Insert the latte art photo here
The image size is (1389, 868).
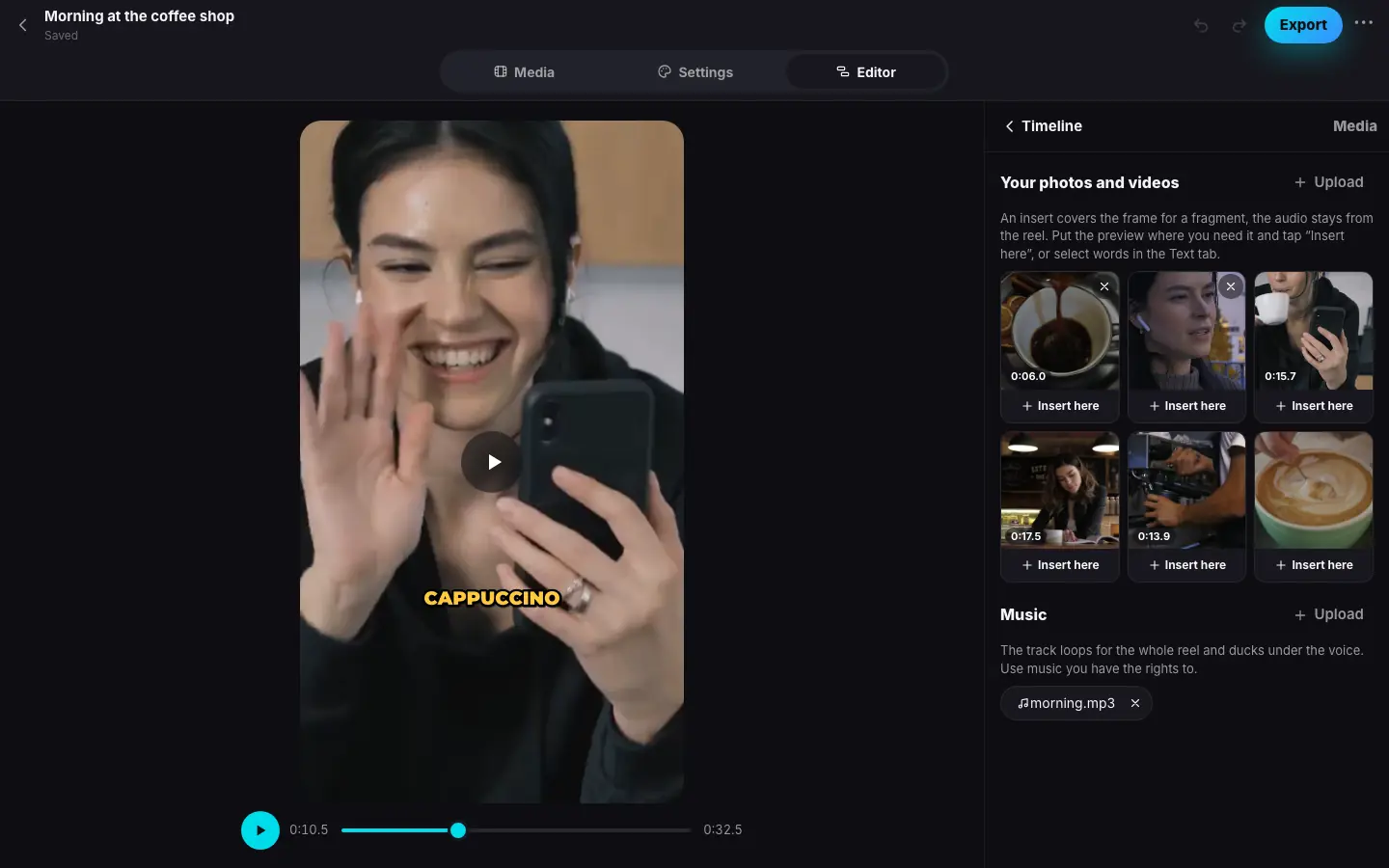[x=1314, y=565]
